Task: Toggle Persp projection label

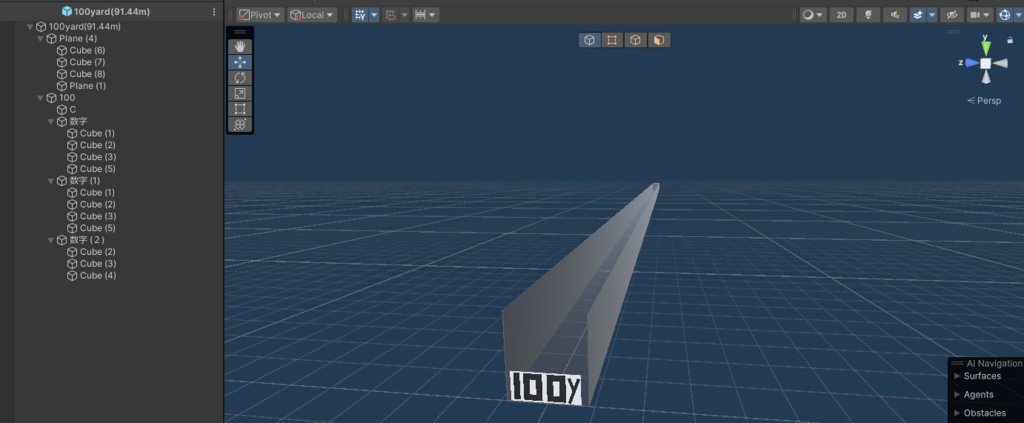Action: pos(984,101)
